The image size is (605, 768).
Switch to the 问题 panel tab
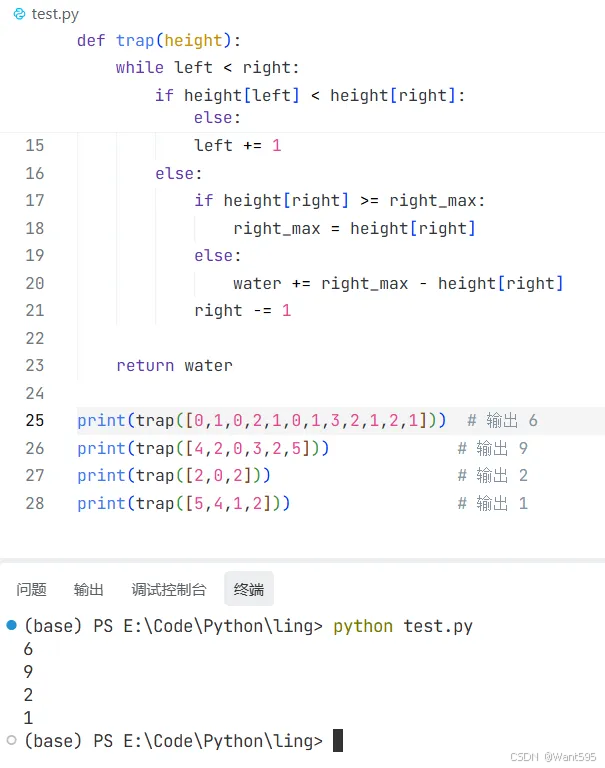click(x=31, y=589)
